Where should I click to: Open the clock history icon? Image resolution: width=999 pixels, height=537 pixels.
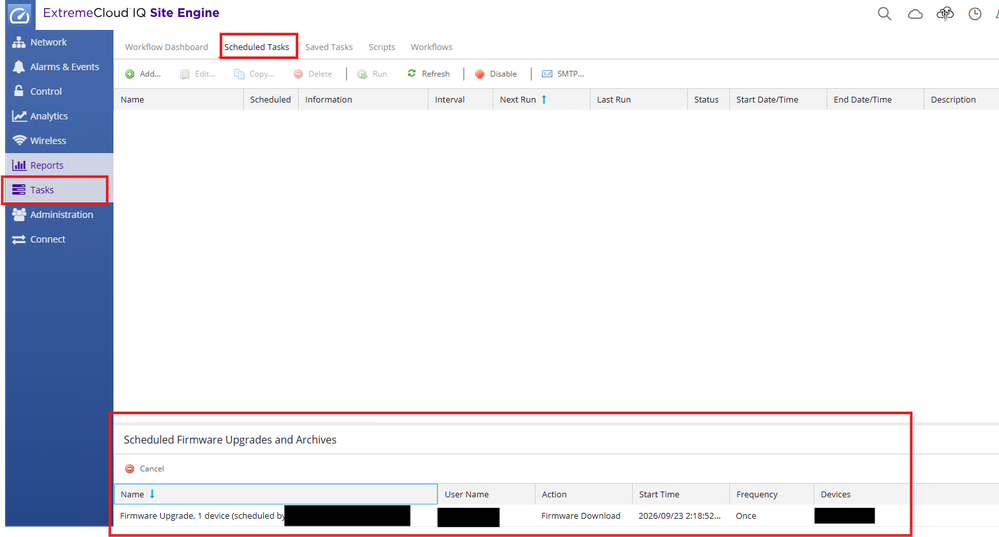tap(975, 14)
